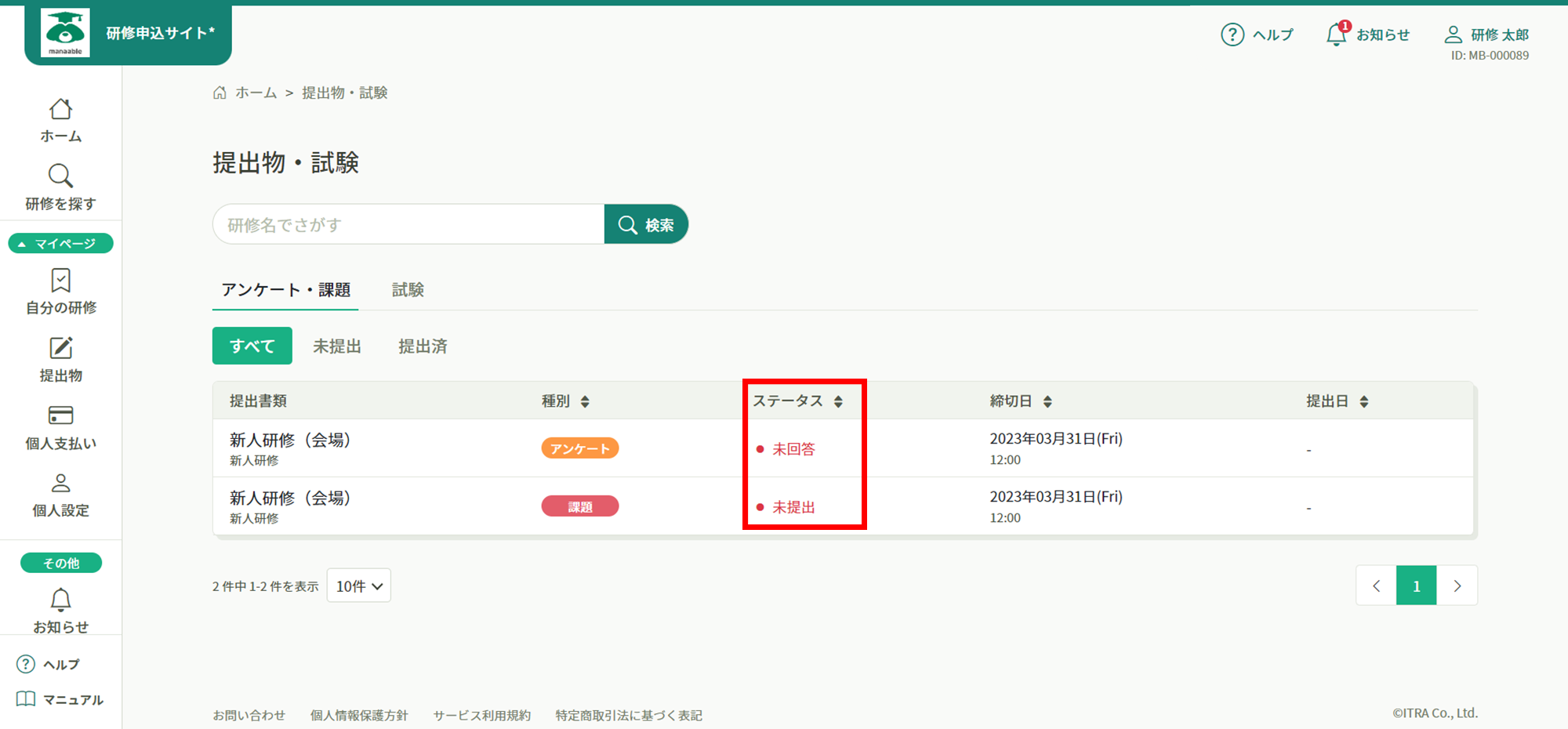Click the orange アンケート badge
The image size is (1568, 729).
point(580,448)
